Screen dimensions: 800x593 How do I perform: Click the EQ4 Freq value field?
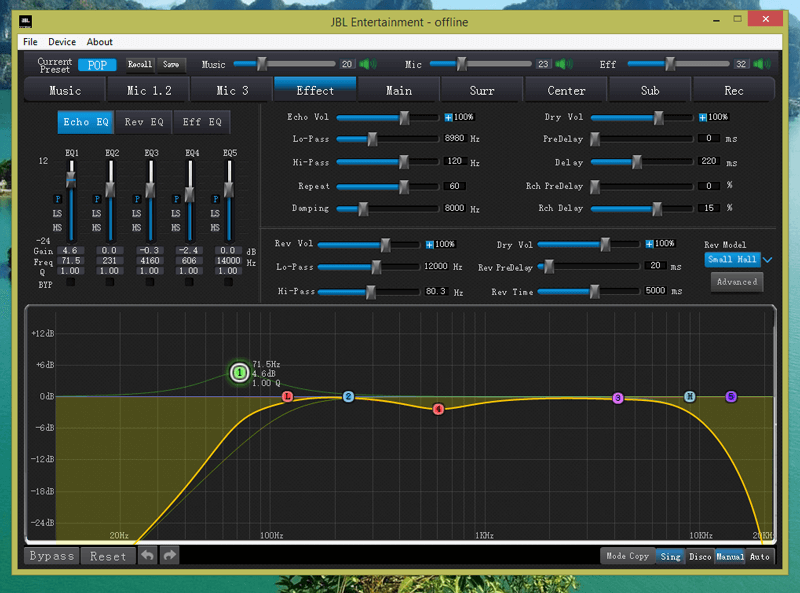coord(188,261)
